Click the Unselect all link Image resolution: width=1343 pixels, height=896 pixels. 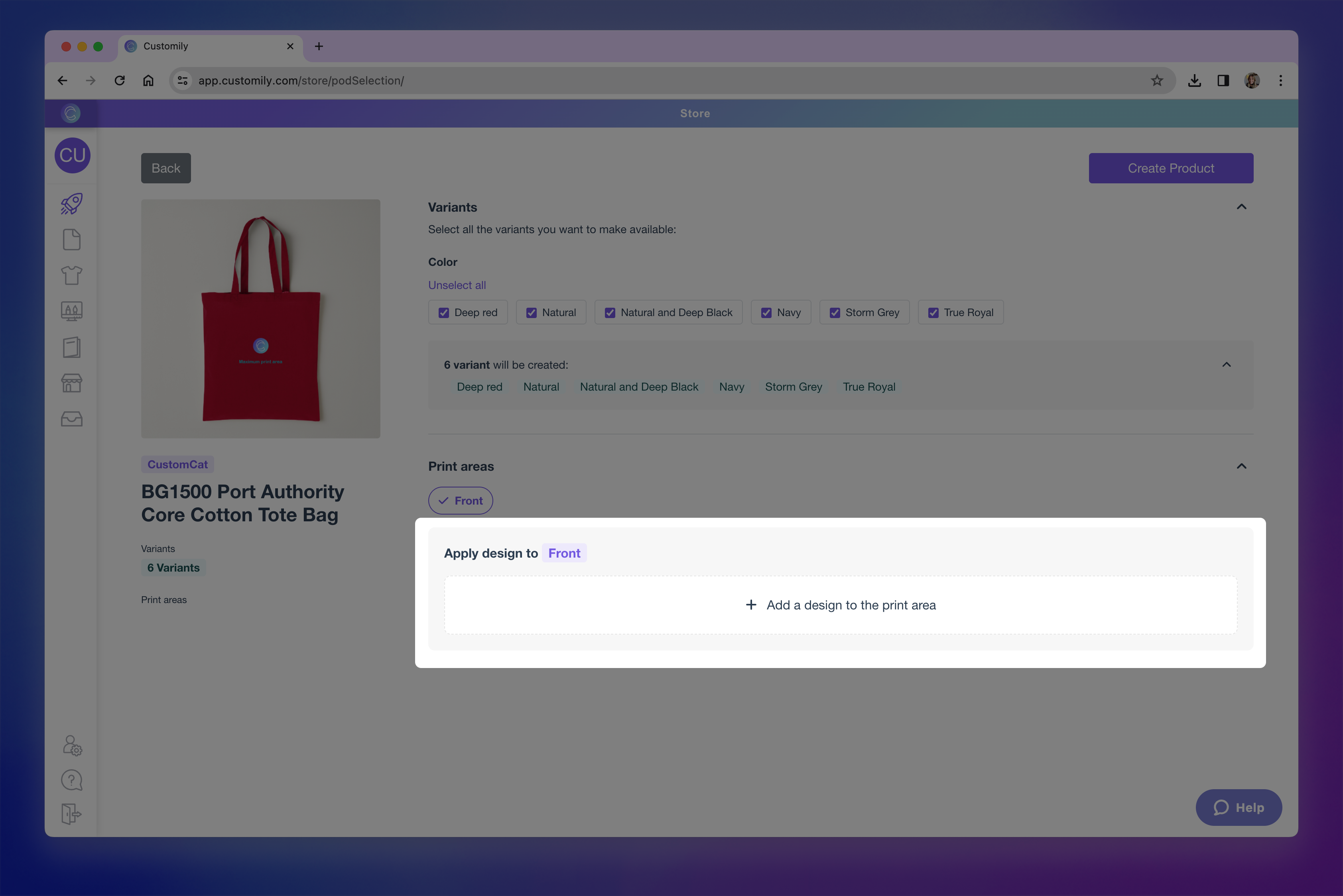[x=457, y=285]
